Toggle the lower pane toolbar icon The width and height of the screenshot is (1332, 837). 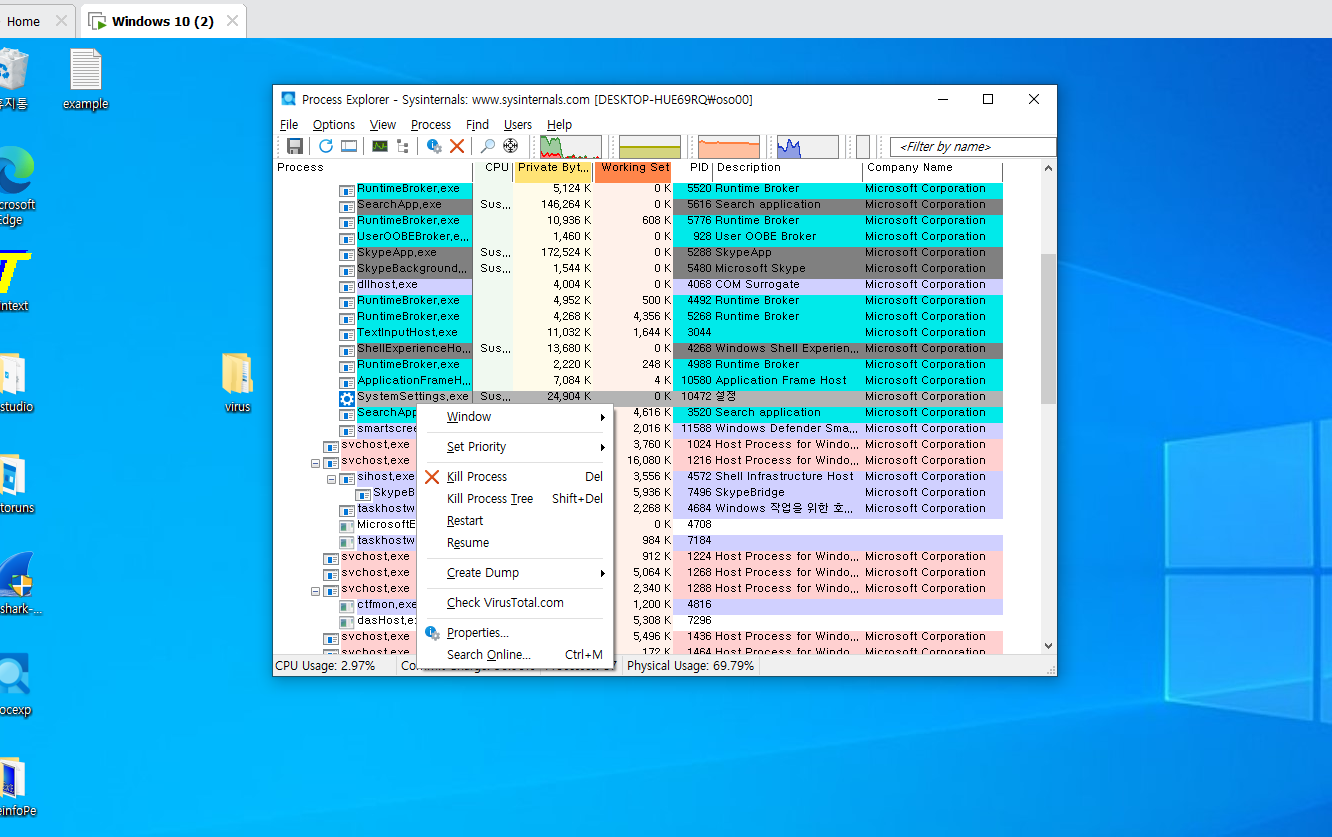coord(349,146)
